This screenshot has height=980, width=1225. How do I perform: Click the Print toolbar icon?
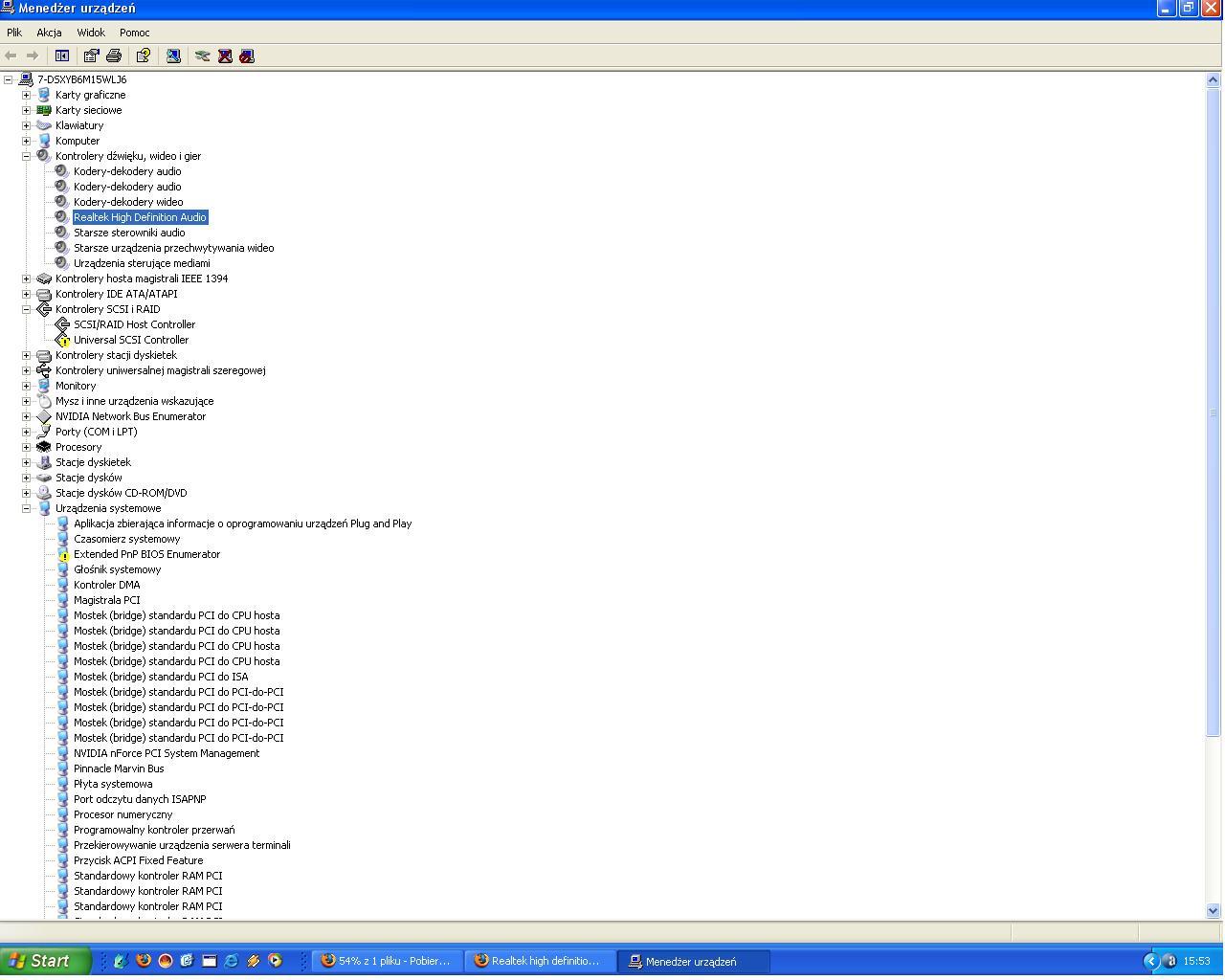pos(114,56)
